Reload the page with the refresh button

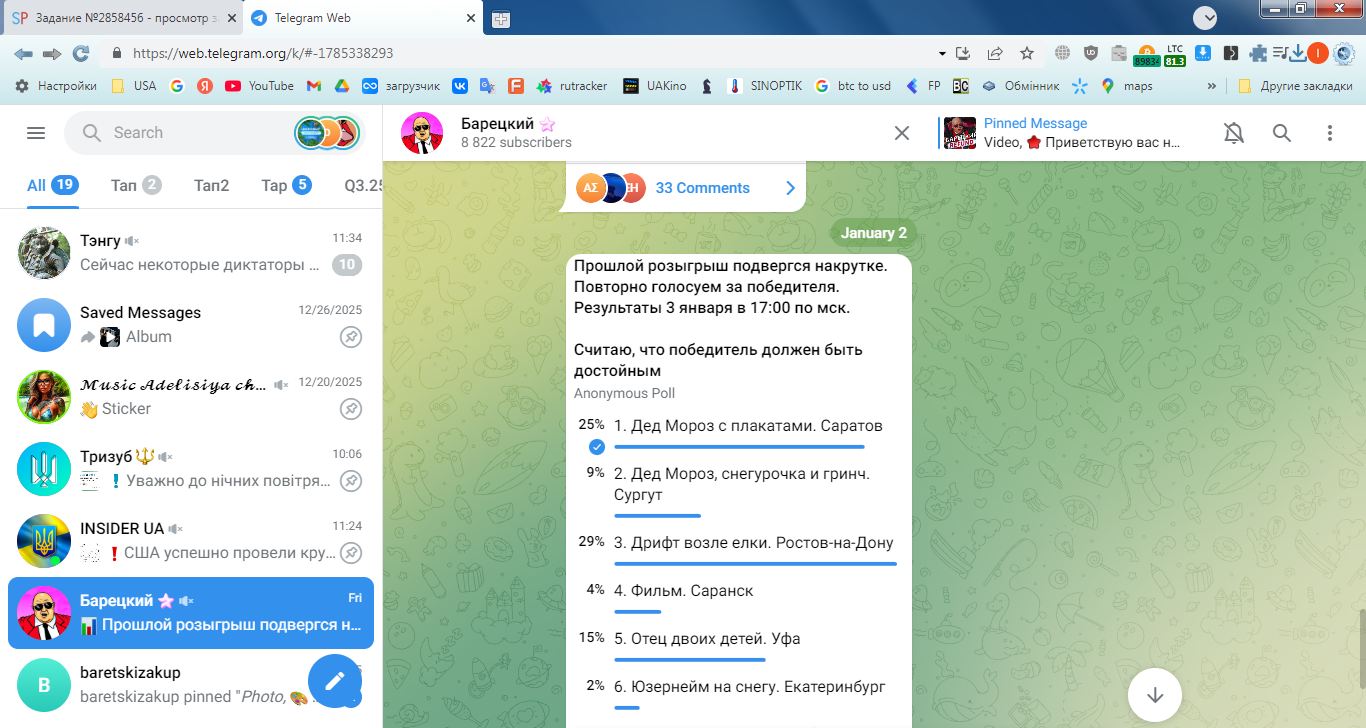pyautogui.click(x=81, y=54)
